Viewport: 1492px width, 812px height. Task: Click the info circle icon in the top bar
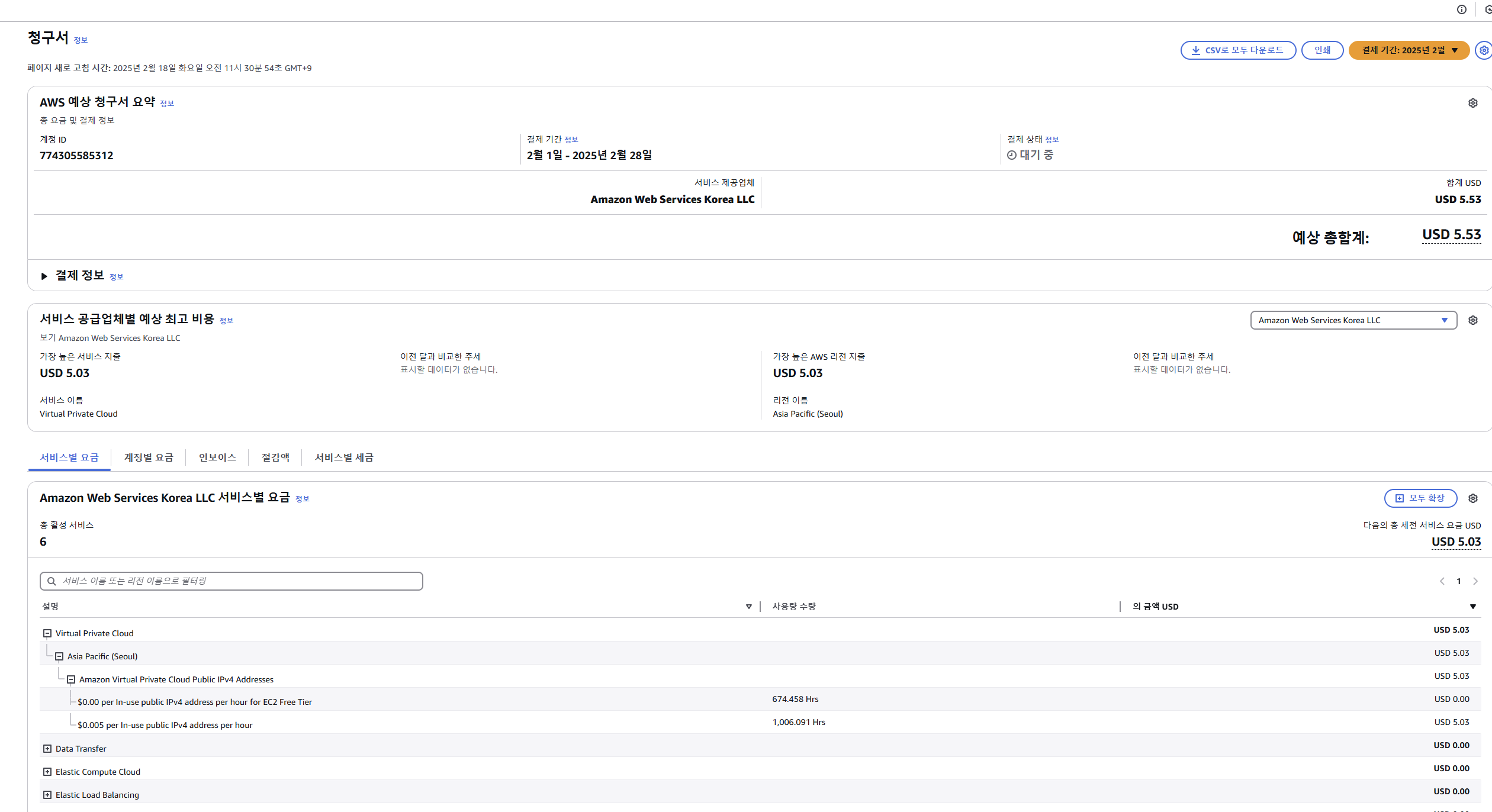[1462, 9]
